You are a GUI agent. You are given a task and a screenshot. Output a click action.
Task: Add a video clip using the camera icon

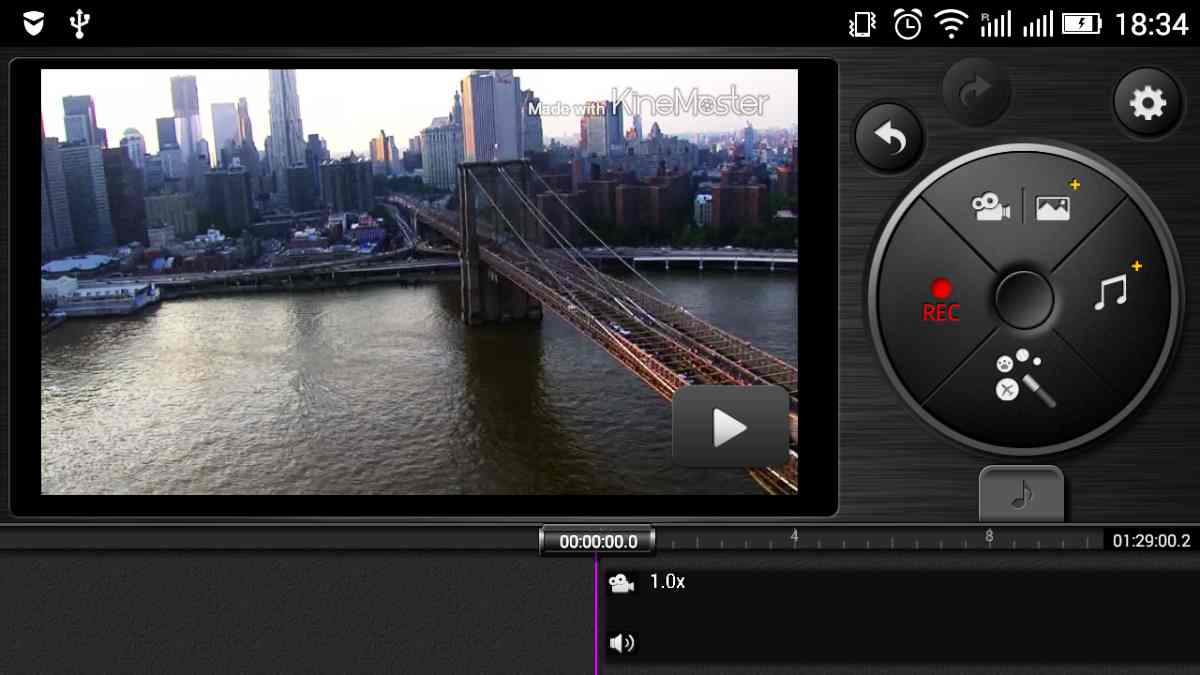[991, 208]
